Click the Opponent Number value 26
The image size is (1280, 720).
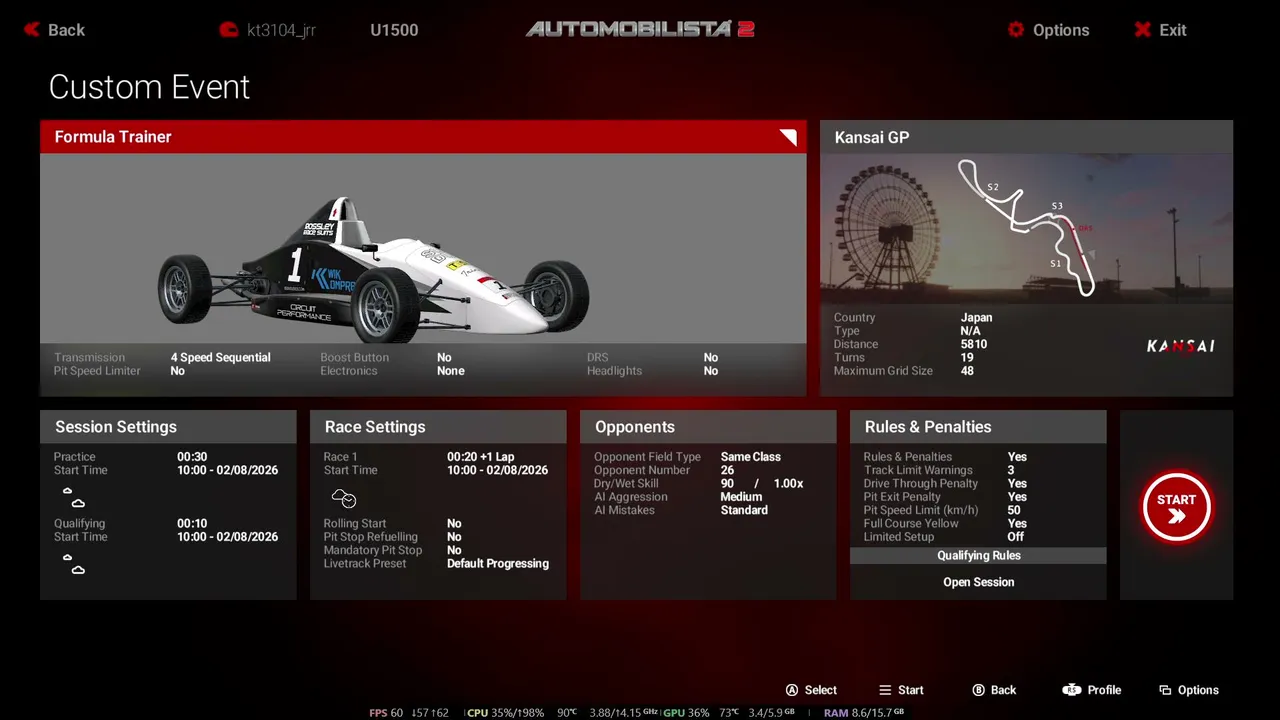(727, 470)
